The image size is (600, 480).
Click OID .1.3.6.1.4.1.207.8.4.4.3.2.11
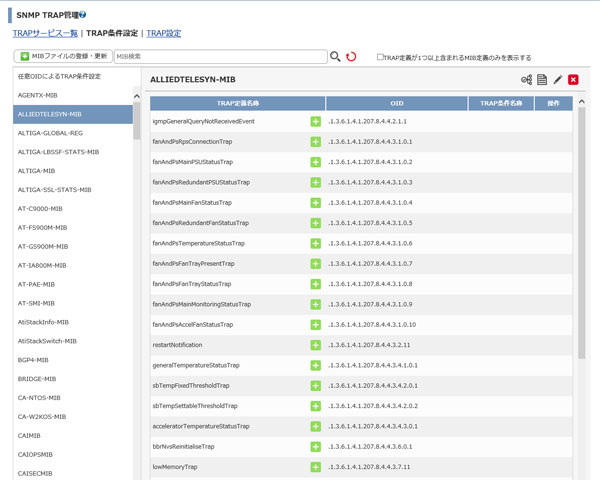[x=369, y=345]
